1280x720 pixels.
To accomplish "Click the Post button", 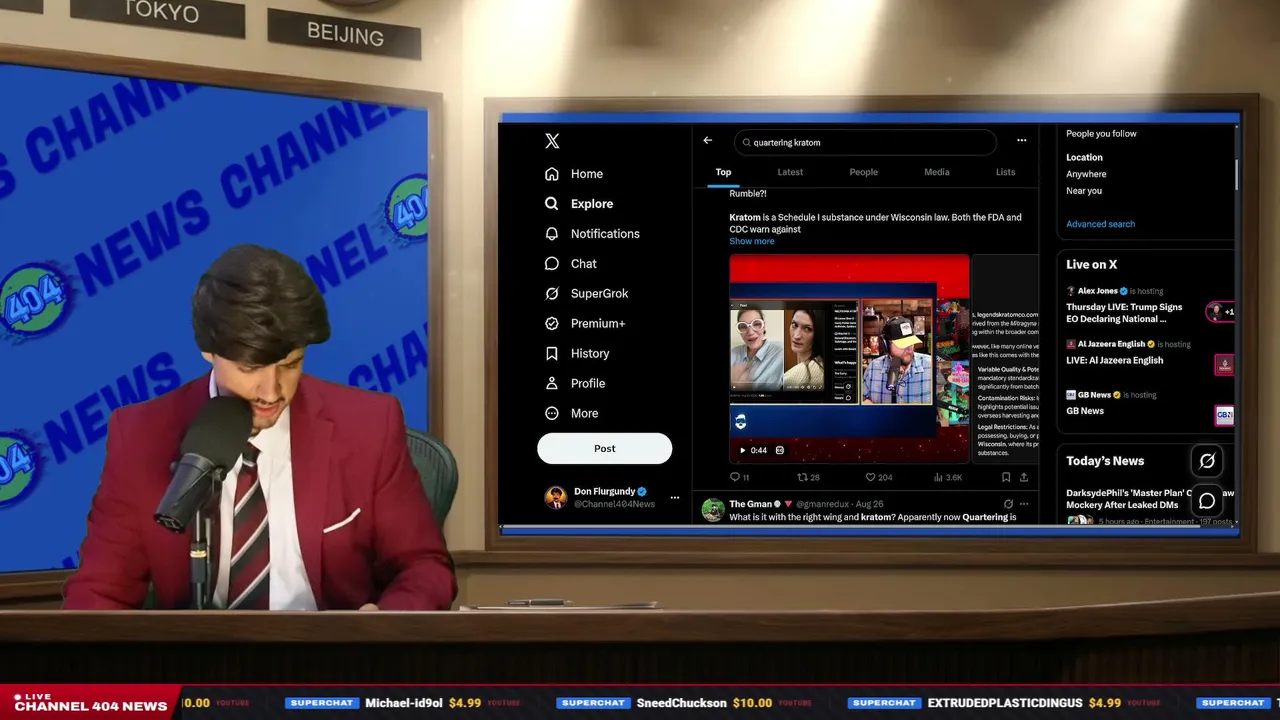I will 605,449.
